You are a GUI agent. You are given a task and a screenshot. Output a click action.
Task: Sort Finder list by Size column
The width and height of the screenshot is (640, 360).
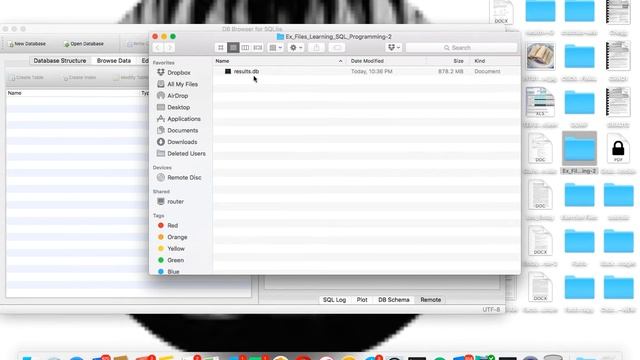pos(448,61)
